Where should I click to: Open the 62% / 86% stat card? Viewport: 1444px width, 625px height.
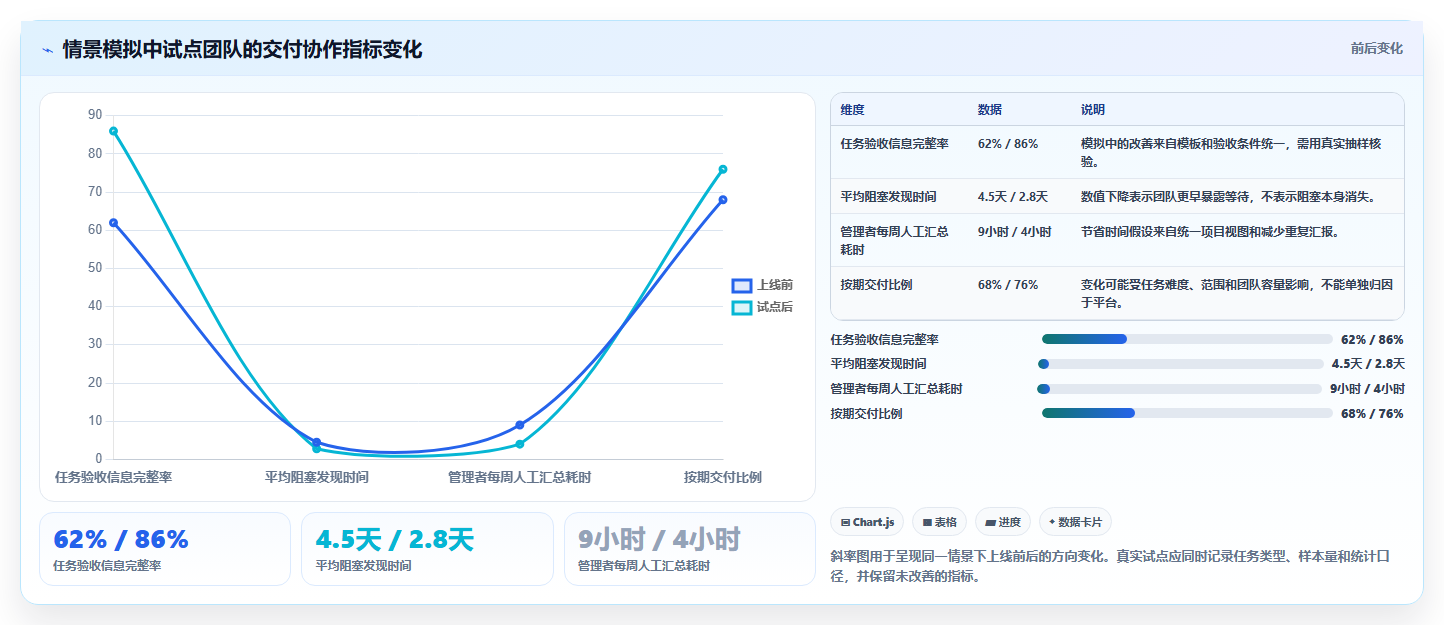pos(165,549)
